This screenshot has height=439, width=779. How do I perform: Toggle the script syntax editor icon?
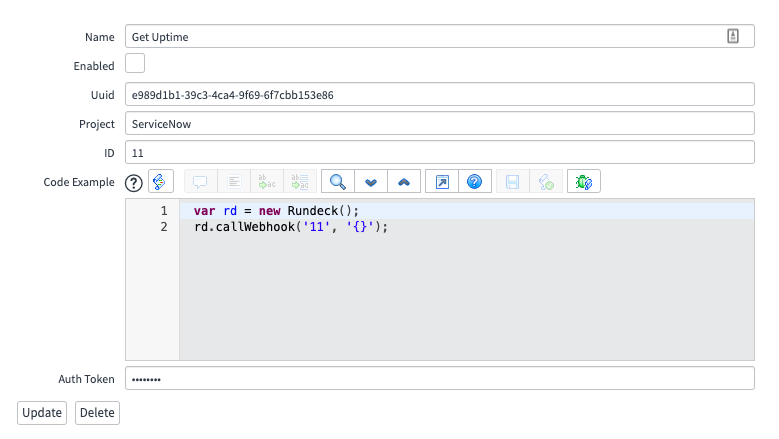160,181
